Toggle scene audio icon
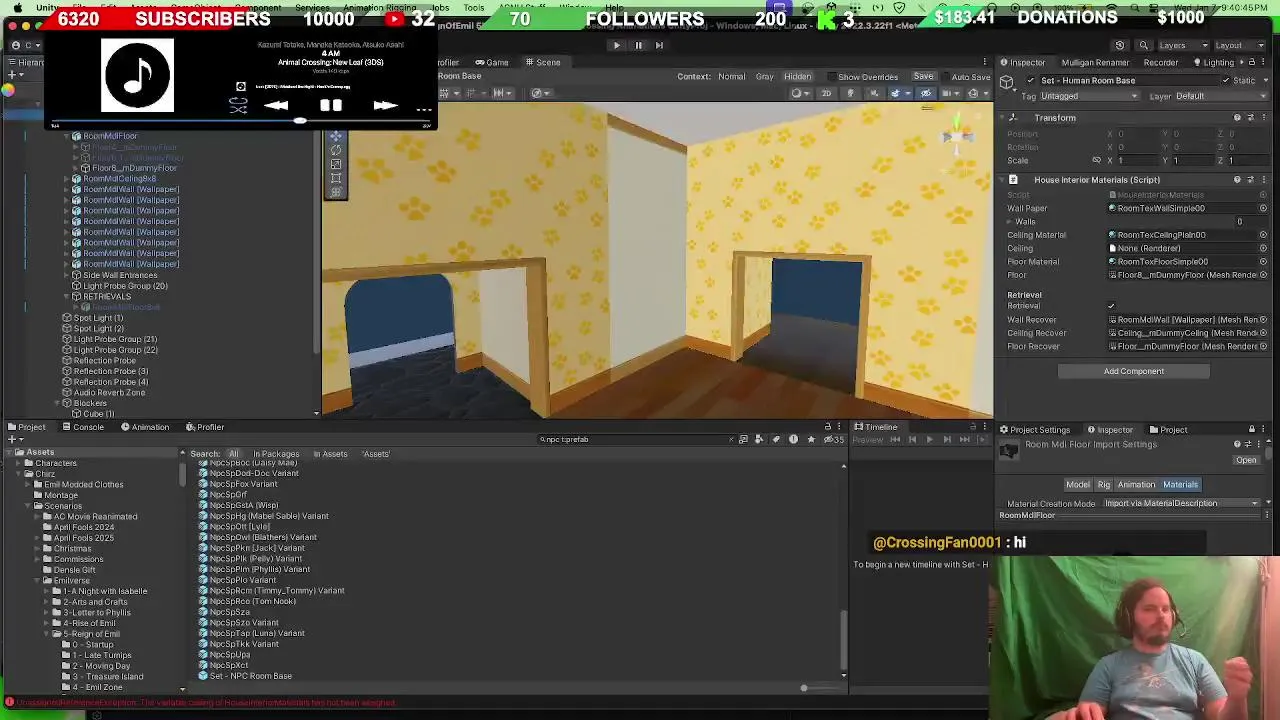The width and height of the screenshot is (1280, 720). coord(873,93)
